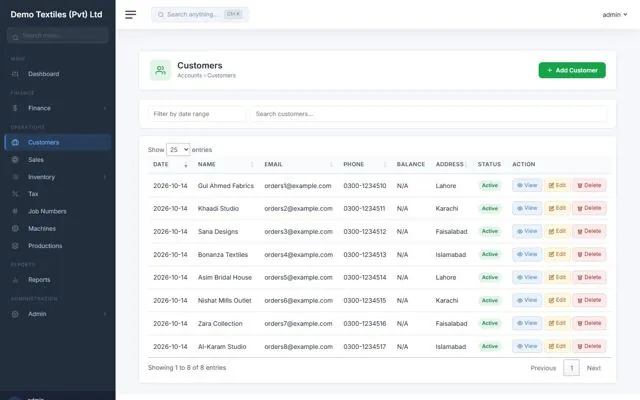Click the Admin gear icon

point(15,314)
